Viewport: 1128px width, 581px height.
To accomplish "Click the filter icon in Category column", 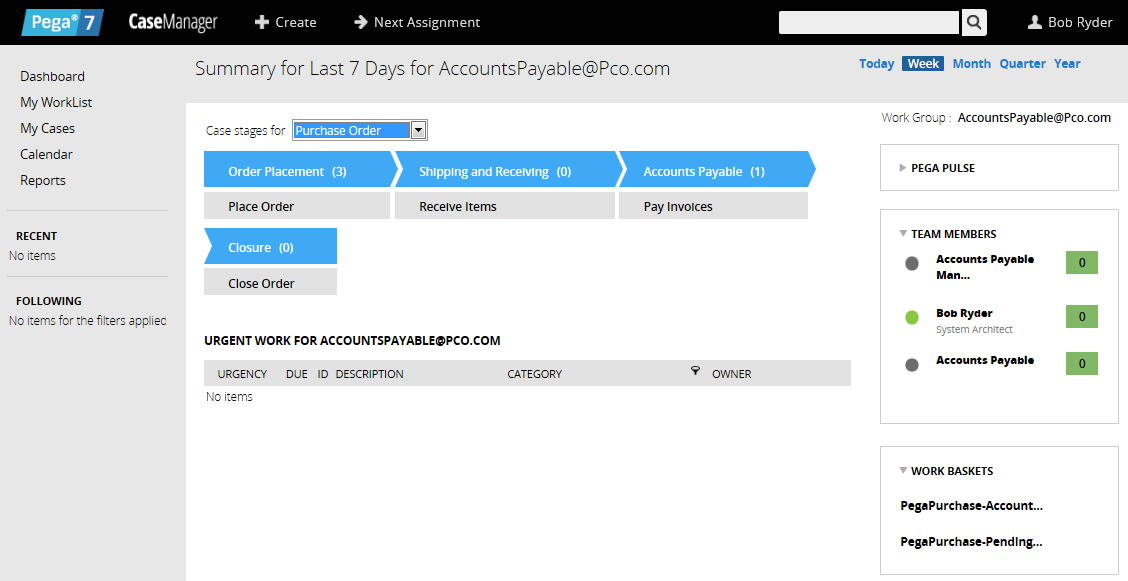I will tap(695, 371).
